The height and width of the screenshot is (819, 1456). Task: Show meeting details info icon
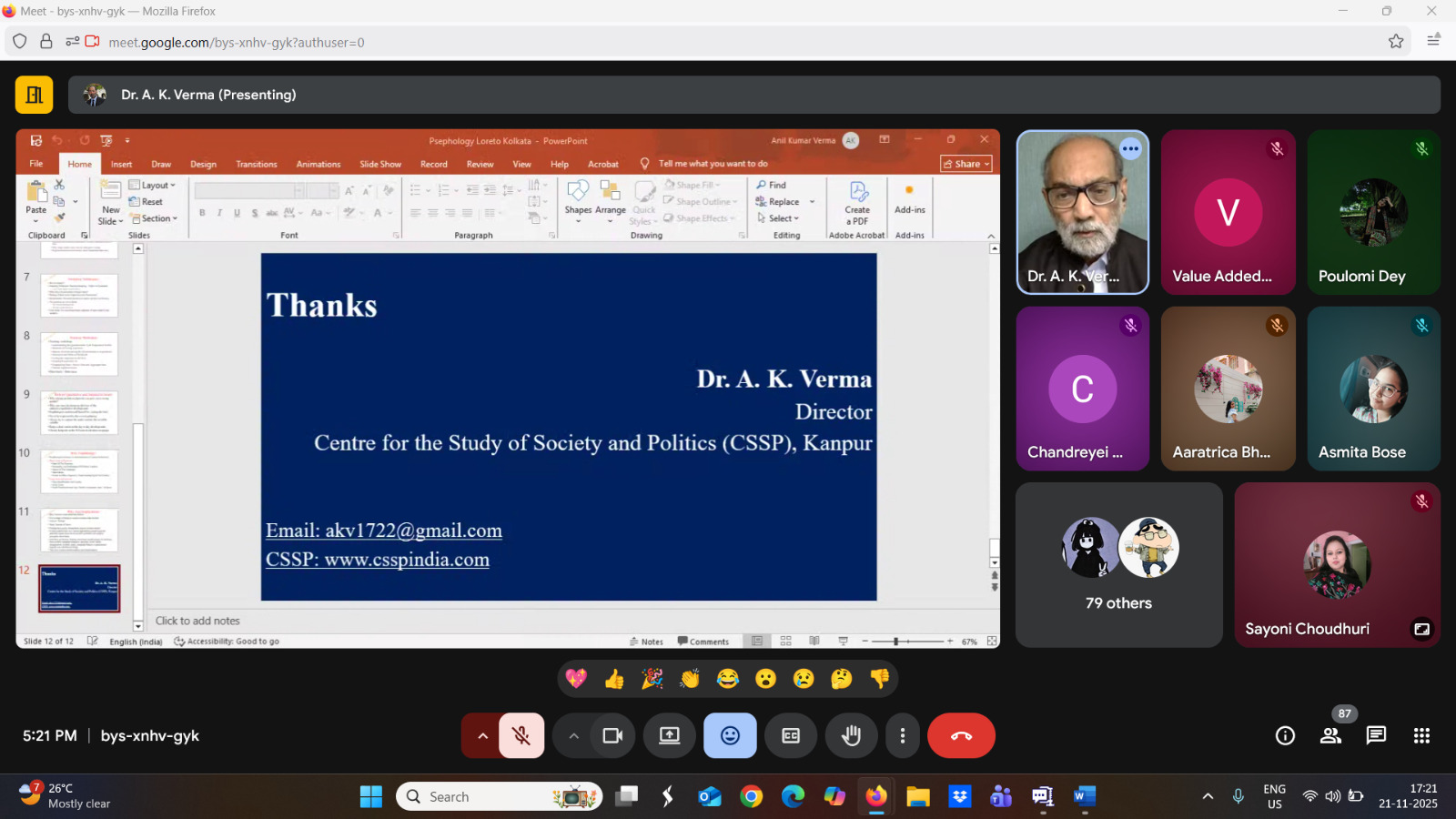pyautogui.click(x=1285, y=735)
